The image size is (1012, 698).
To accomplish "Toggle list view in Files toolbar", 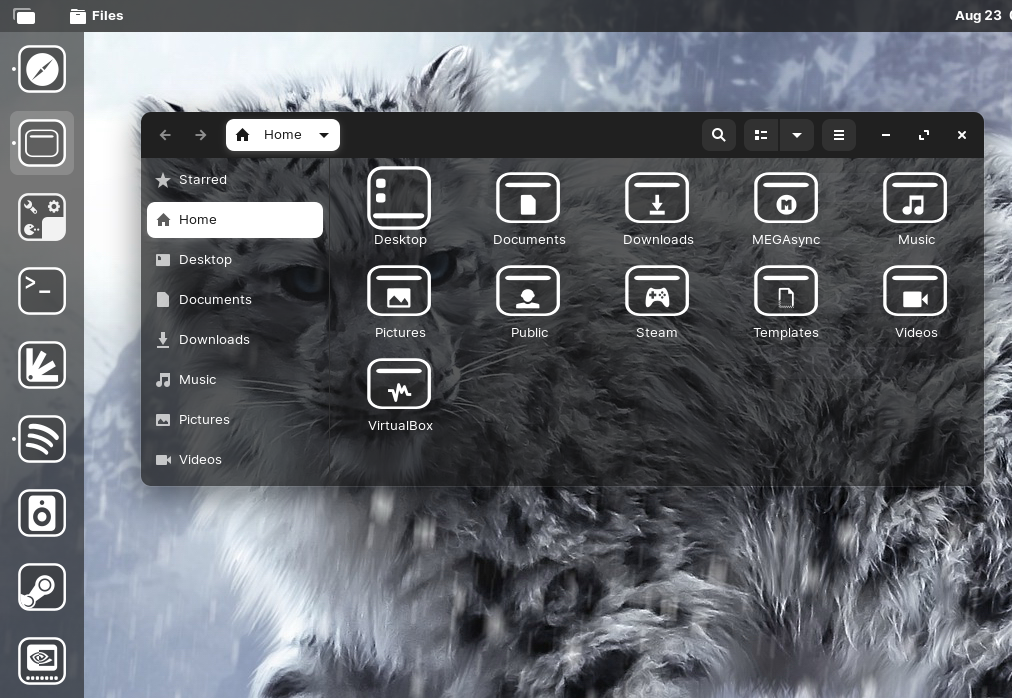I will point(761,135).
